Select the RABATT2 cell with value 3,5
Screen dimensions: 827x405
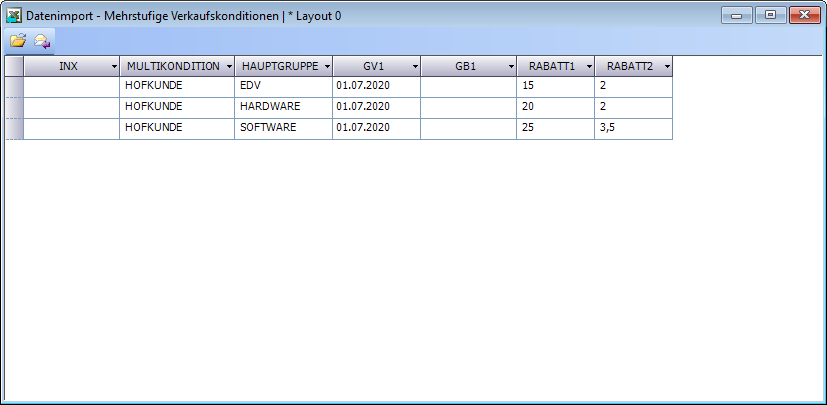[633, 129]
